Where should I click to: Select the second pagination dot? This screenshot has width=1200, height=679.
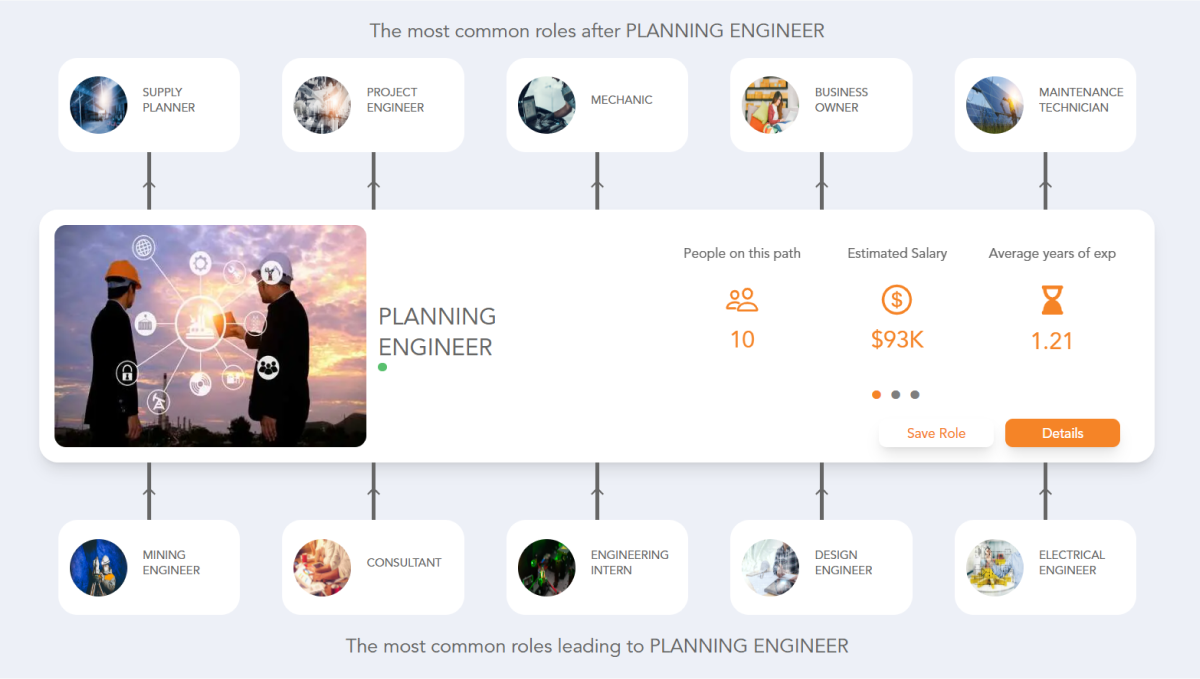(895, 394)
